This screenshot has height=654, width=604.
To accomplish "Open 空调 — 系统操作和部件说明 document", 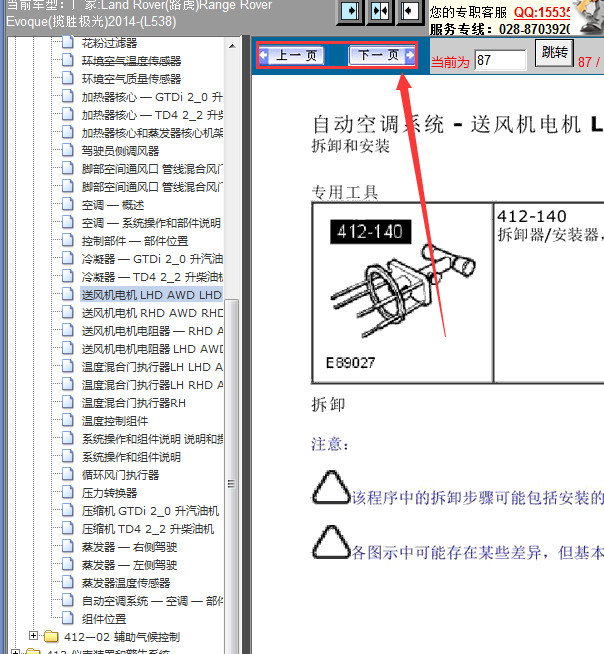I will 151,223.
